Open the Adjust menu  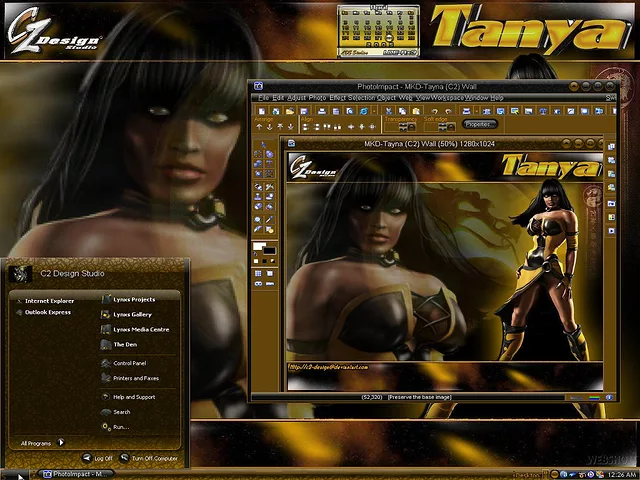pyautogui.click(x=296, y=98)
